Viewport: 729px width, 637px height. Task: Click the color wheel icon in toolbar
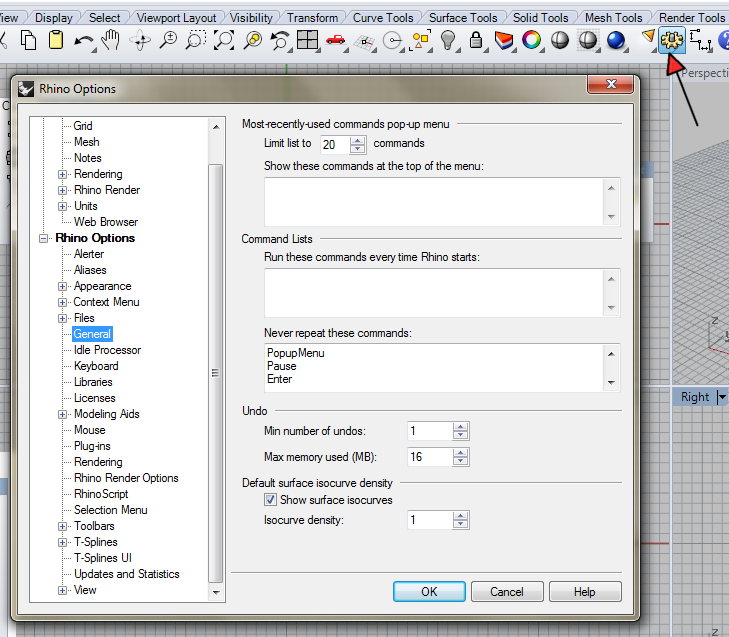532,41
